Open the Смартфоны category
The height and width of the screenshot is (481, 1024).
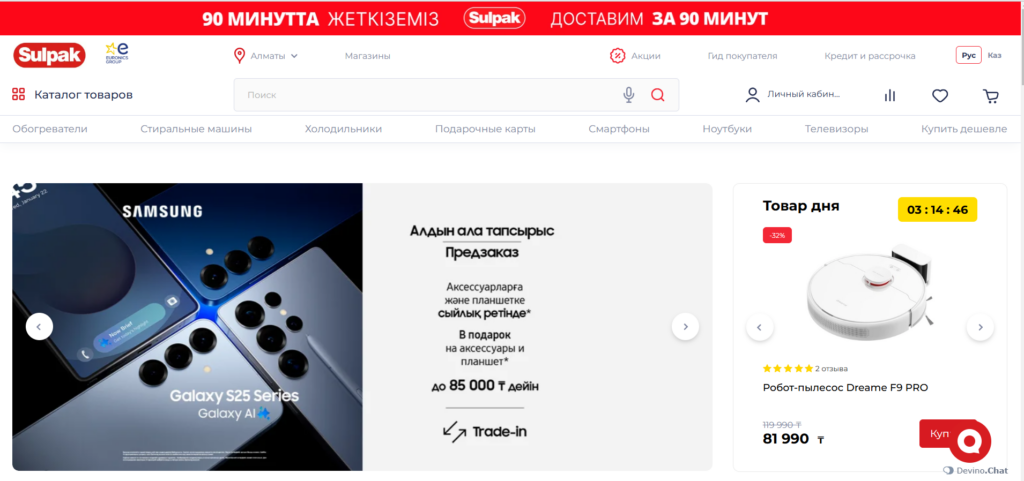[x=619, y=129]
